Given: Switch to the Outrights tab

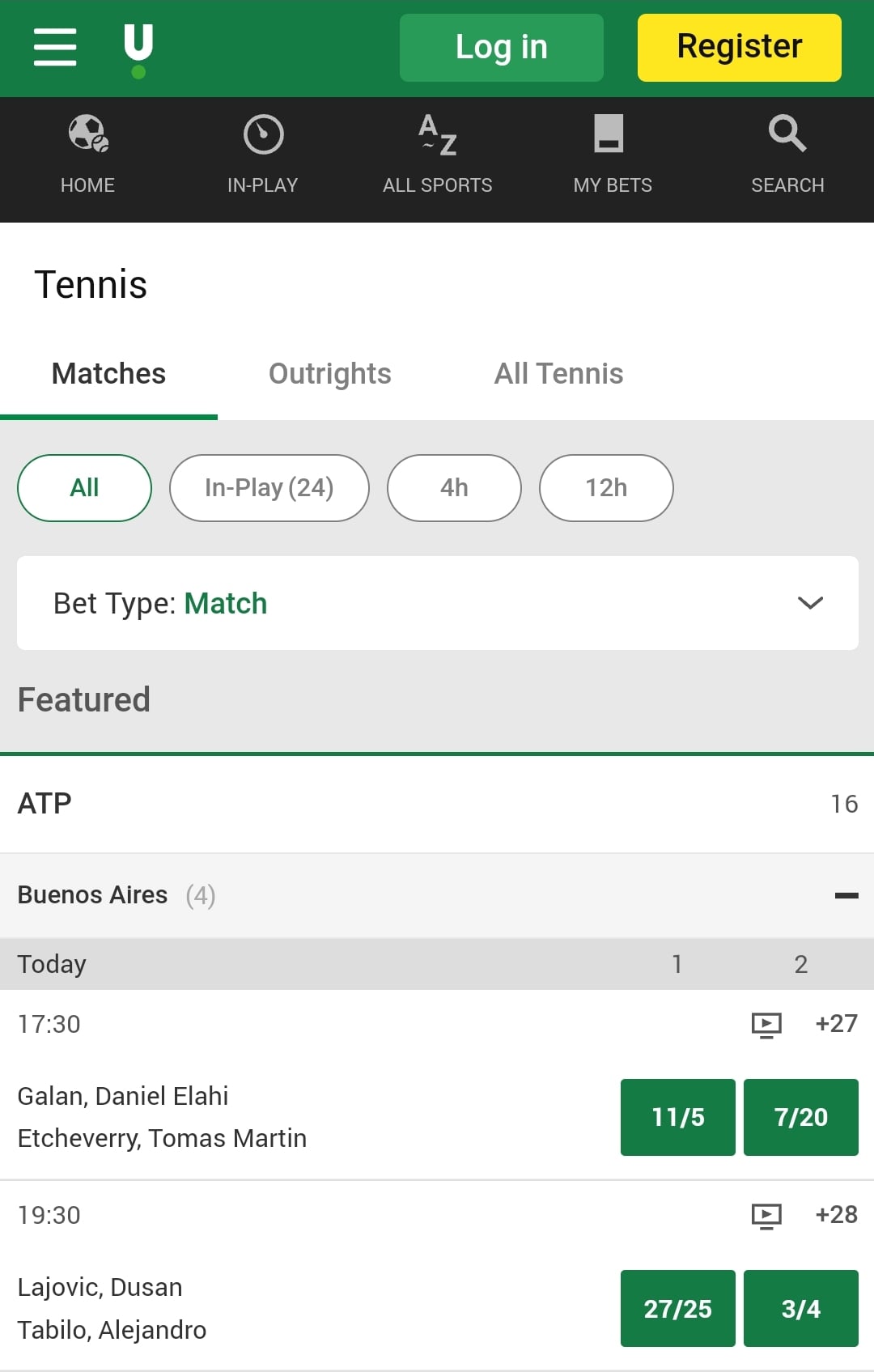Looking at the screenshot, I should [x=329, y=373].
